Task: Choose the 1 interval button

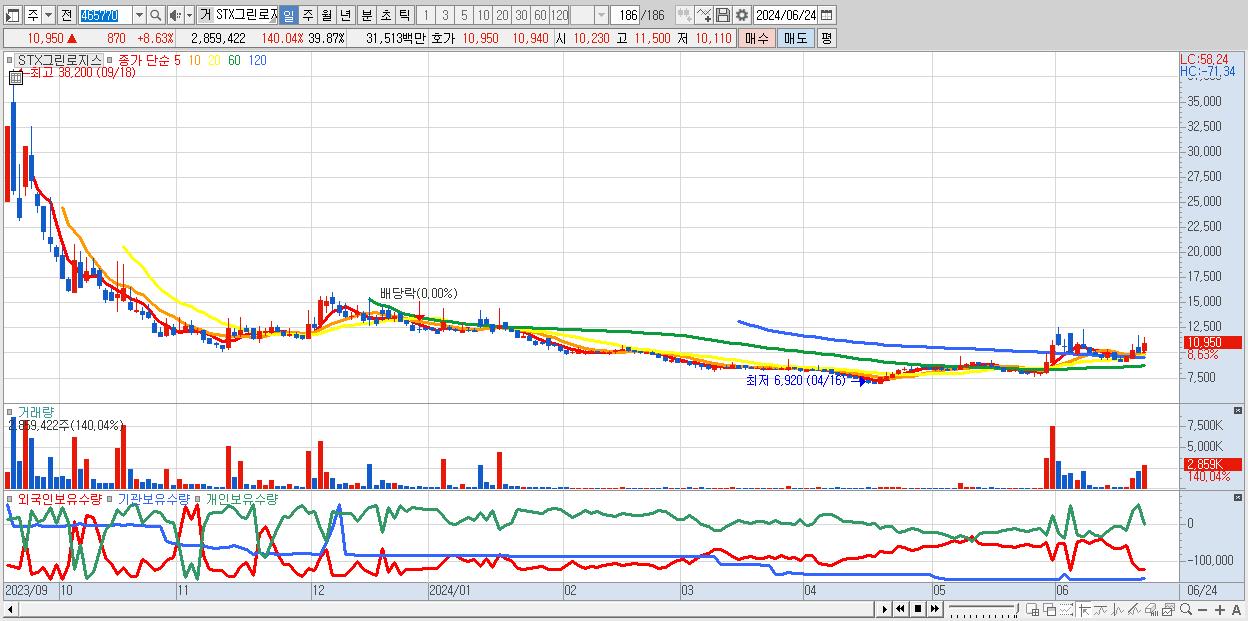Action: pyautogui.click(x=426, y=15)
